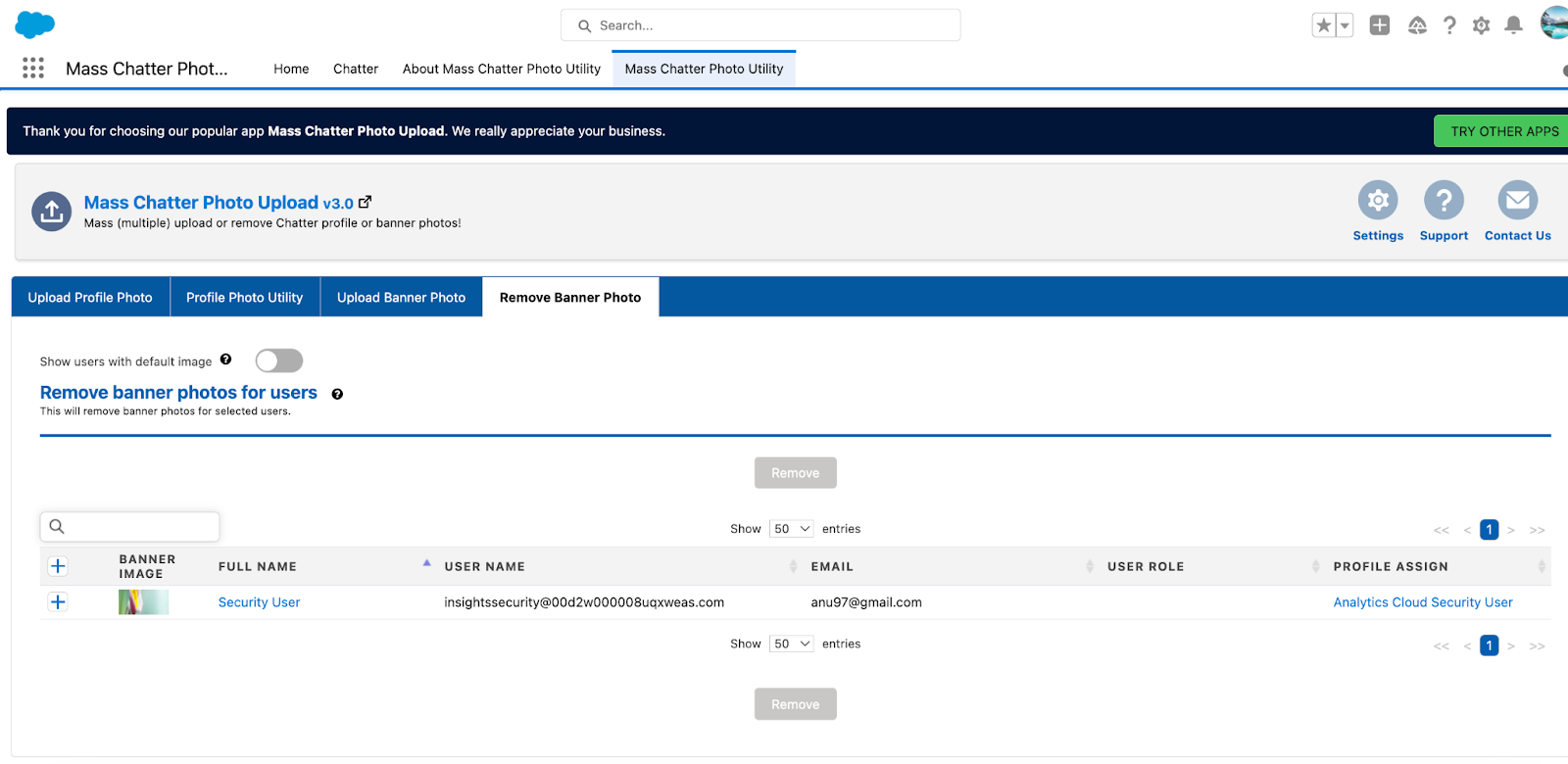
Task: Sort table by Email column
Action: (x=832, y=566)
